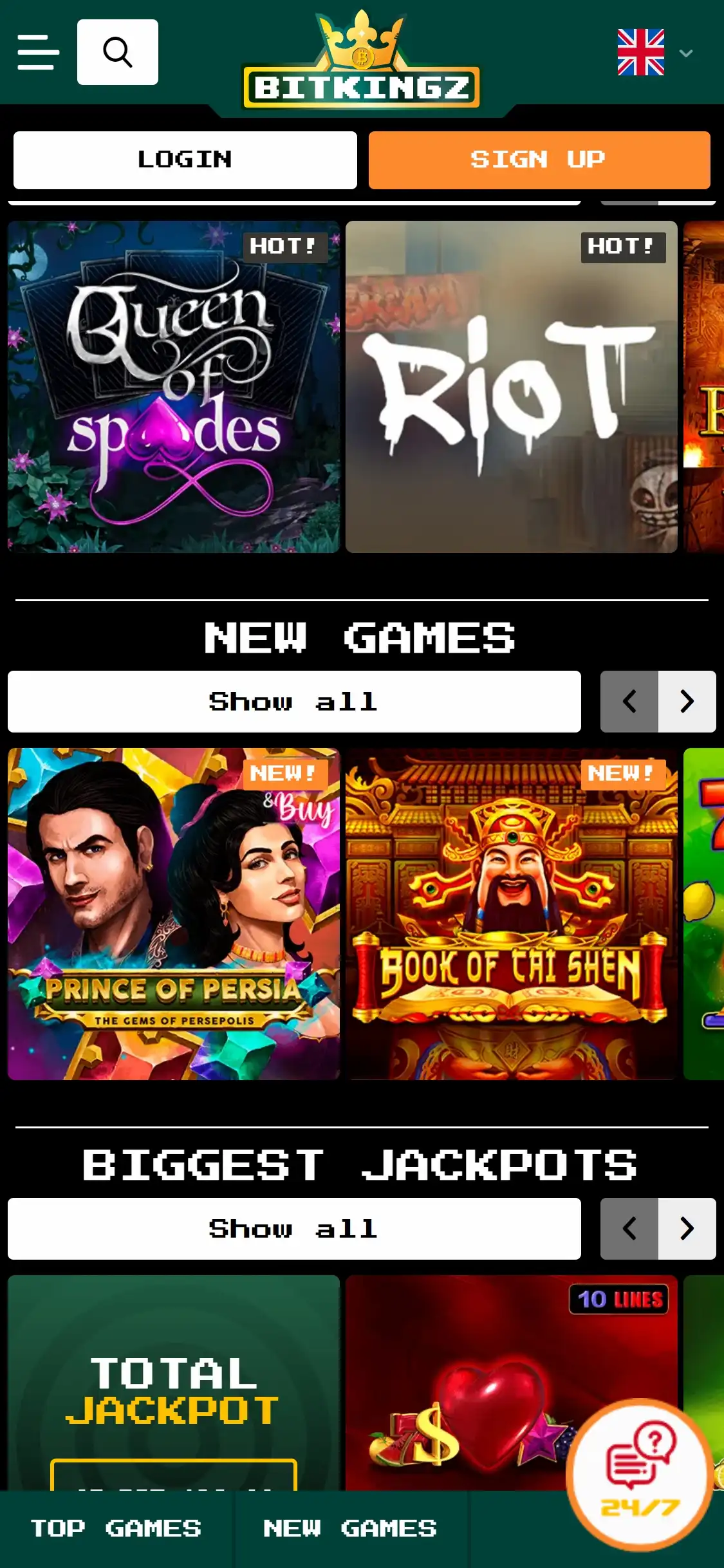Launch Prince of Persia game tile
724x1568 pixels.
pos(174,914)
